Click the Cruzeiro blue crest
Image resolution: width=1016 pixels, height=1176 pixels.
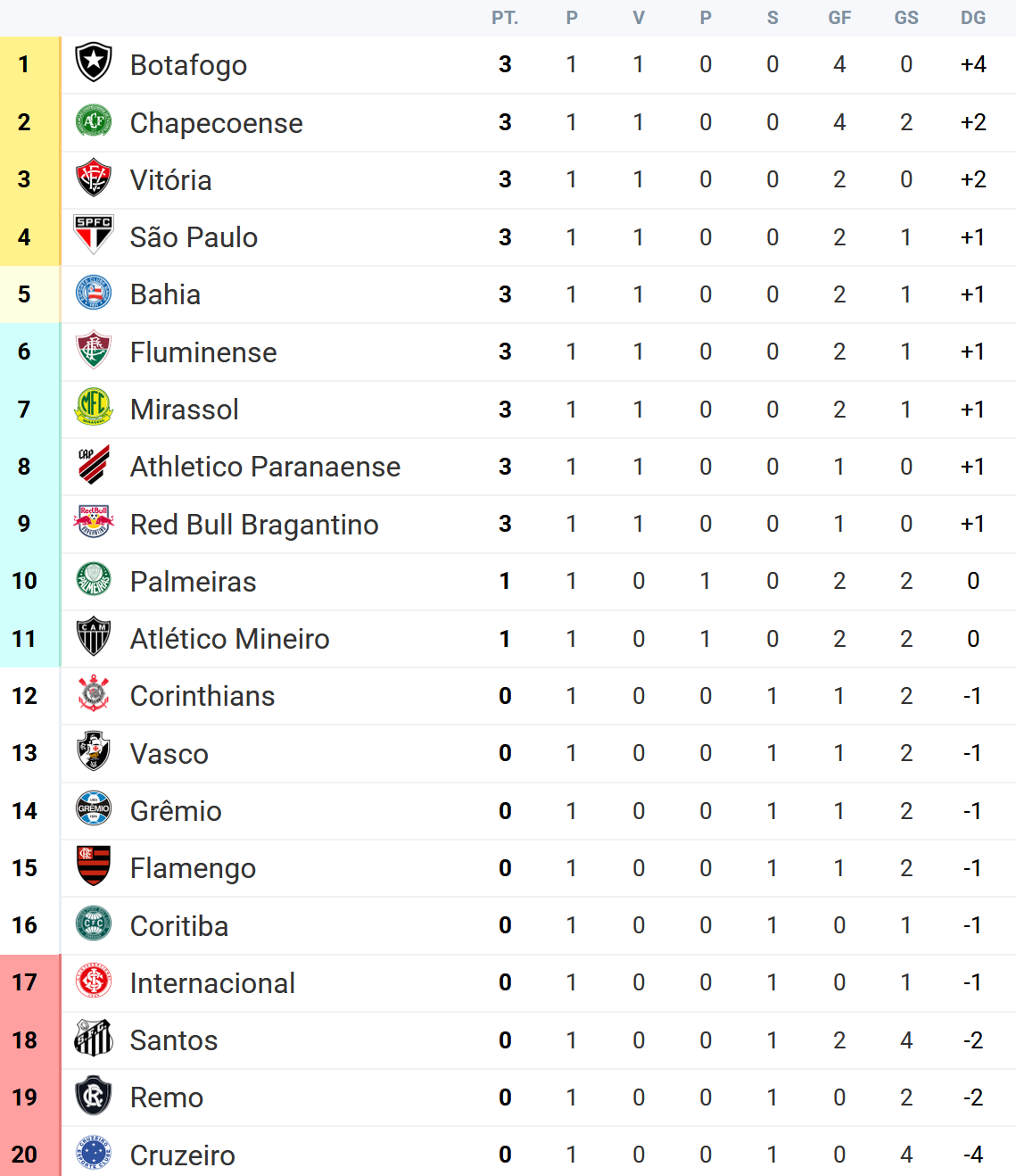[94, 1154]
